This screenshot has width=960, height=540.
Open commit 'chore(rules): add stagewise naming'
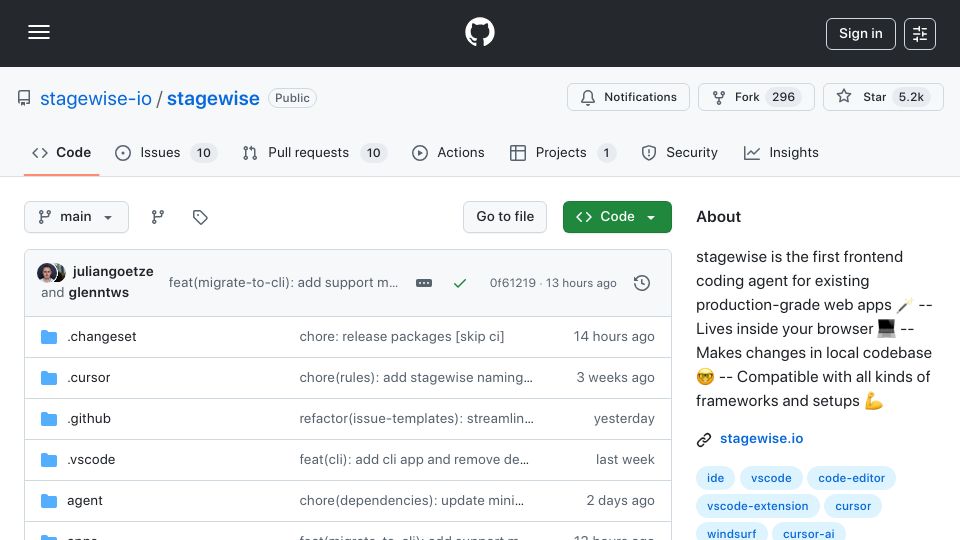pyautogui.click(x=416, y=378)
